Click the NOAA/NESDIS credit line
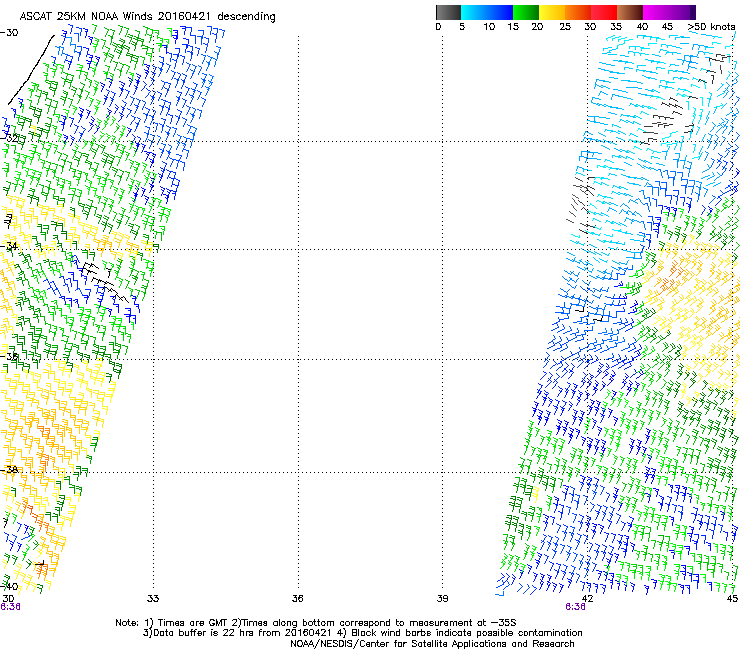Image resolution: width=740 pixels, height=650 pixels. point(432,644)
